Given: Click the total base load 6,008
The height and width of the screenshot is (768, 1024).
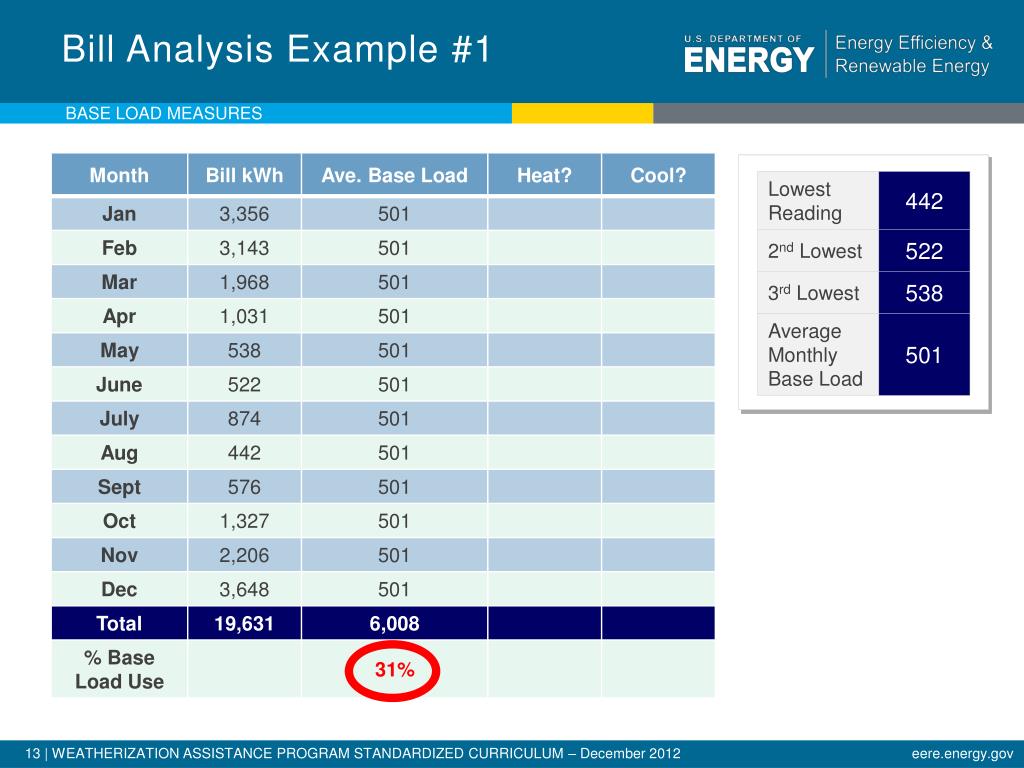Looking at the screenshot, I should (394, 624).
